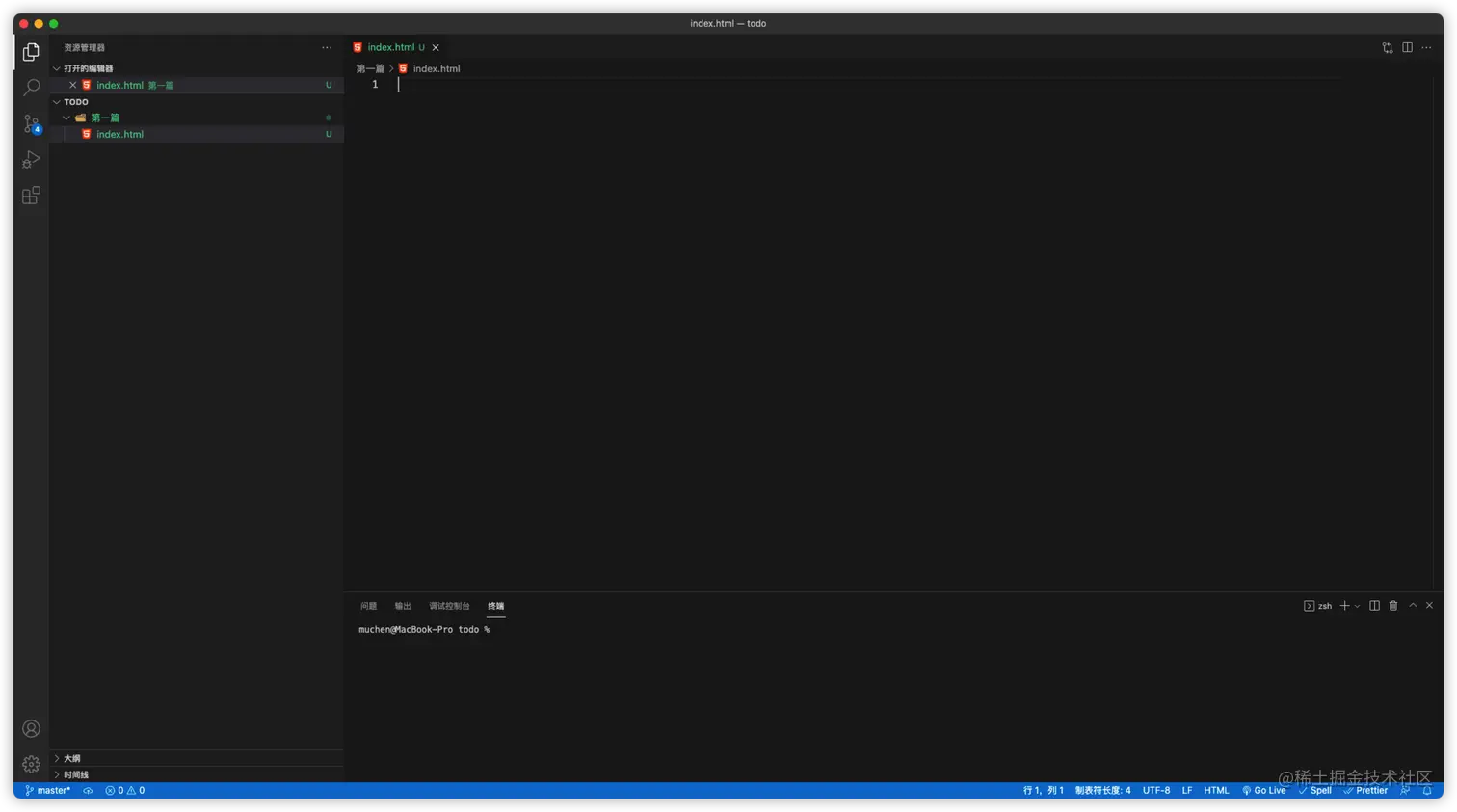
Task: Select index.html 第一篇 in open editors list
Action: [197, 85]
